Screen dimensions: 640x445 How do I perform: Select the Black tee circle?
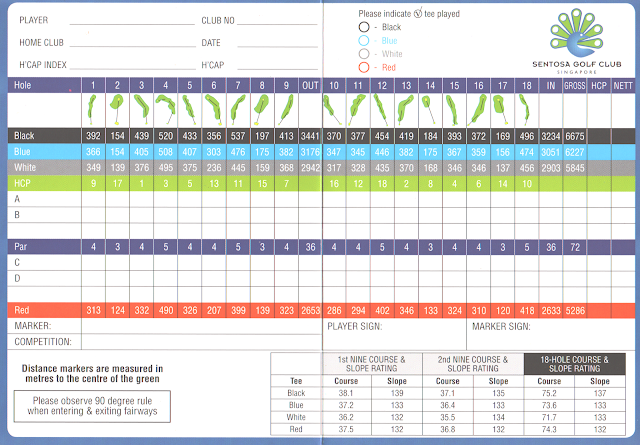pos(364,27)
